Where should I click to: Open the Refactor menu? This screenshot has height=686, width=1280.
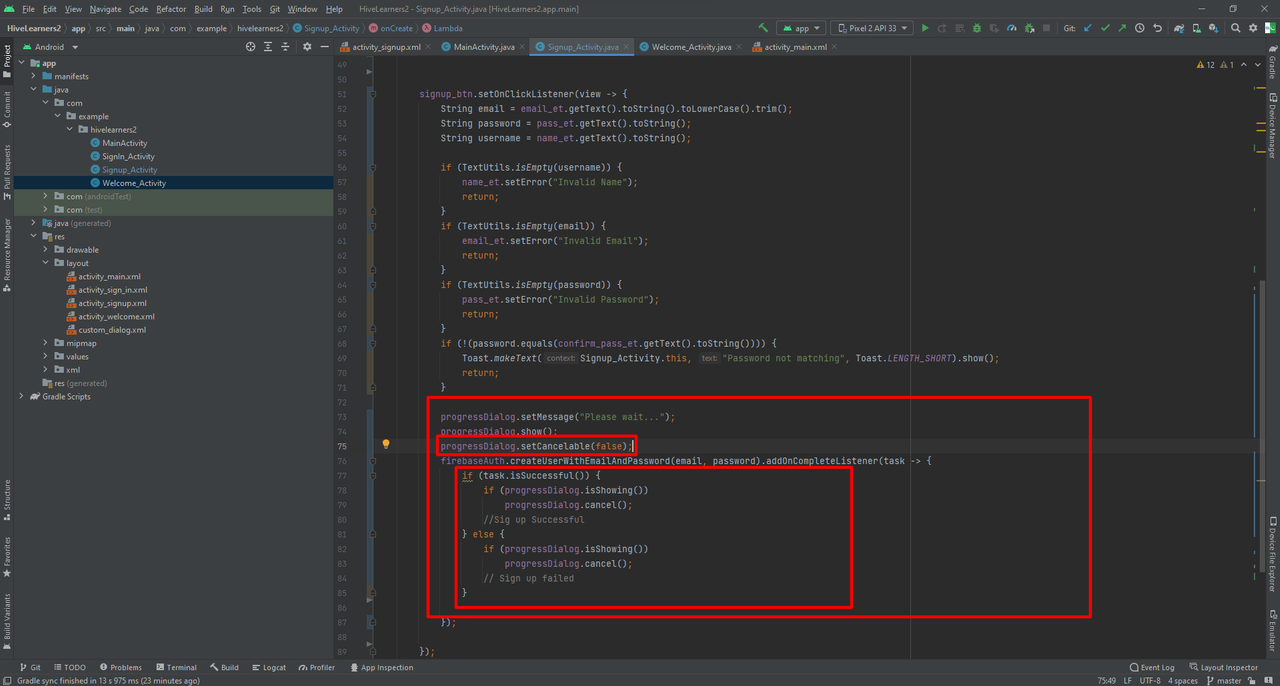click(x=171, y=9)
